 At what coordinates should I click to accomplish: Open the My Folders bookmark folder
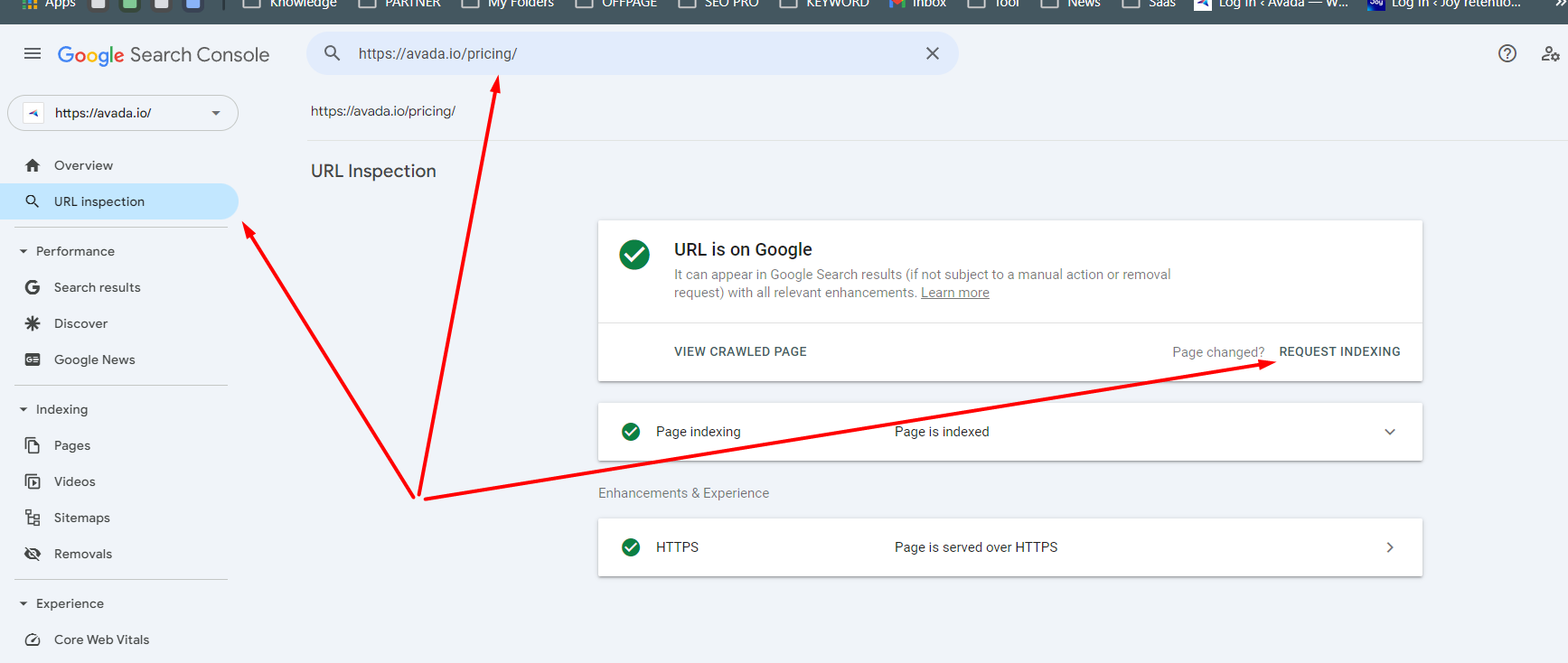(507, 4)
